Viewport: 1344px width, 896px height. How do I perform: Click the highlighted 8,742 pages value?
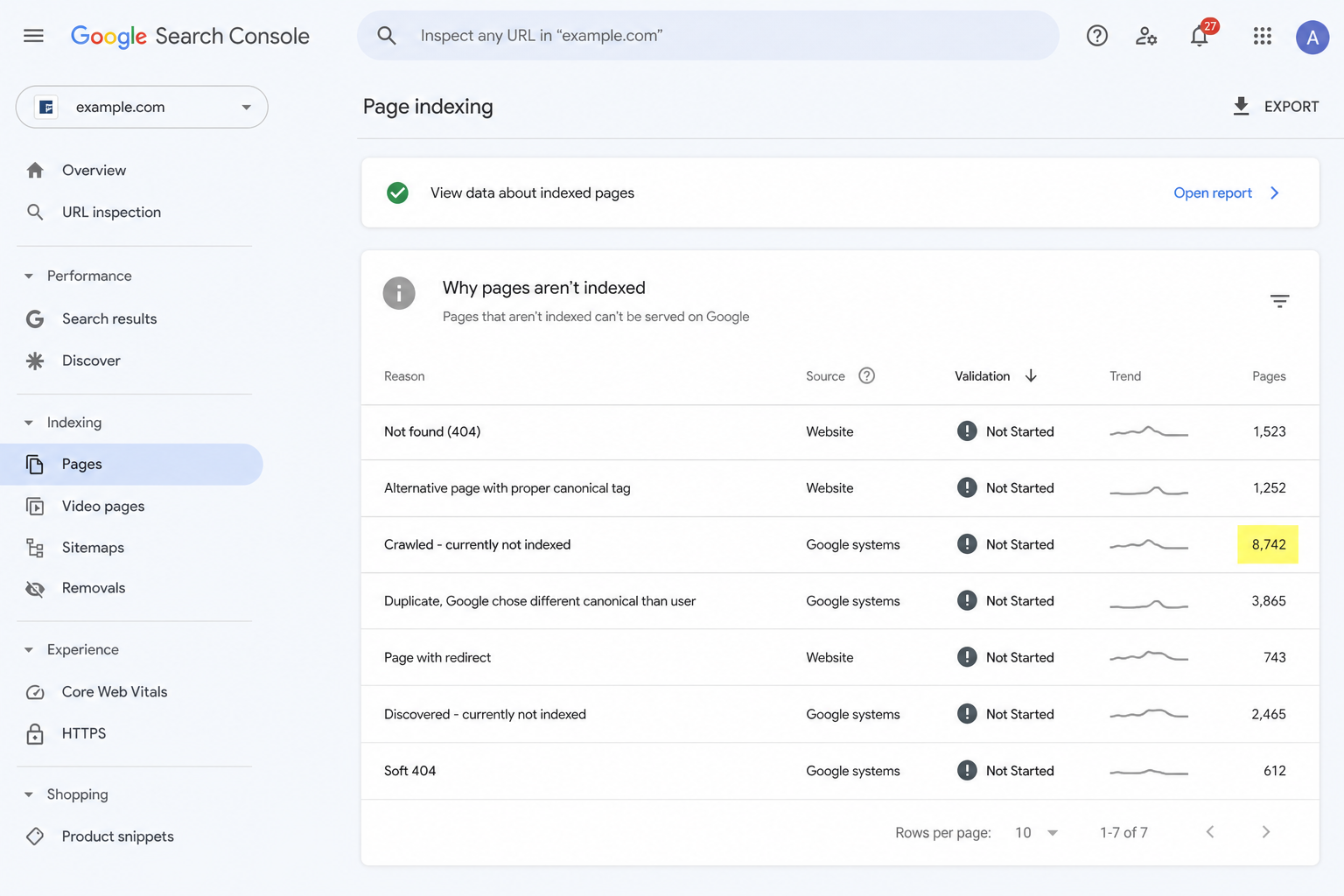click(x=1268, y=544)
